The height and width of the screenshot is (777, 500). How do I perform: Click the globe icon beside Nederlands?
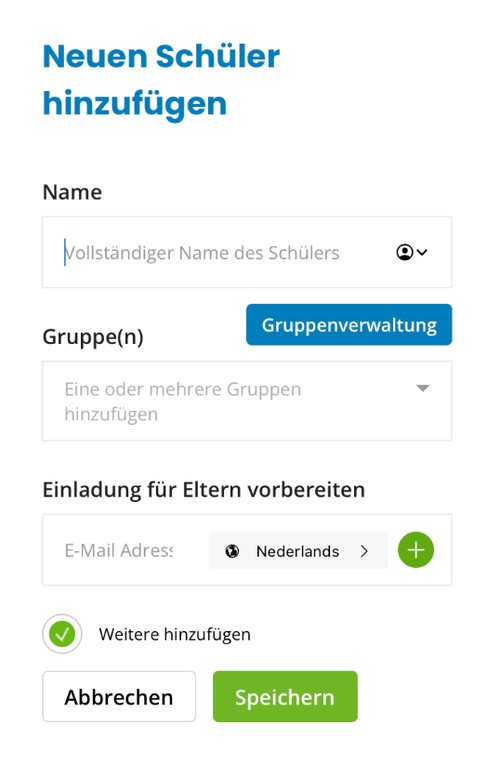coord(232,551)
